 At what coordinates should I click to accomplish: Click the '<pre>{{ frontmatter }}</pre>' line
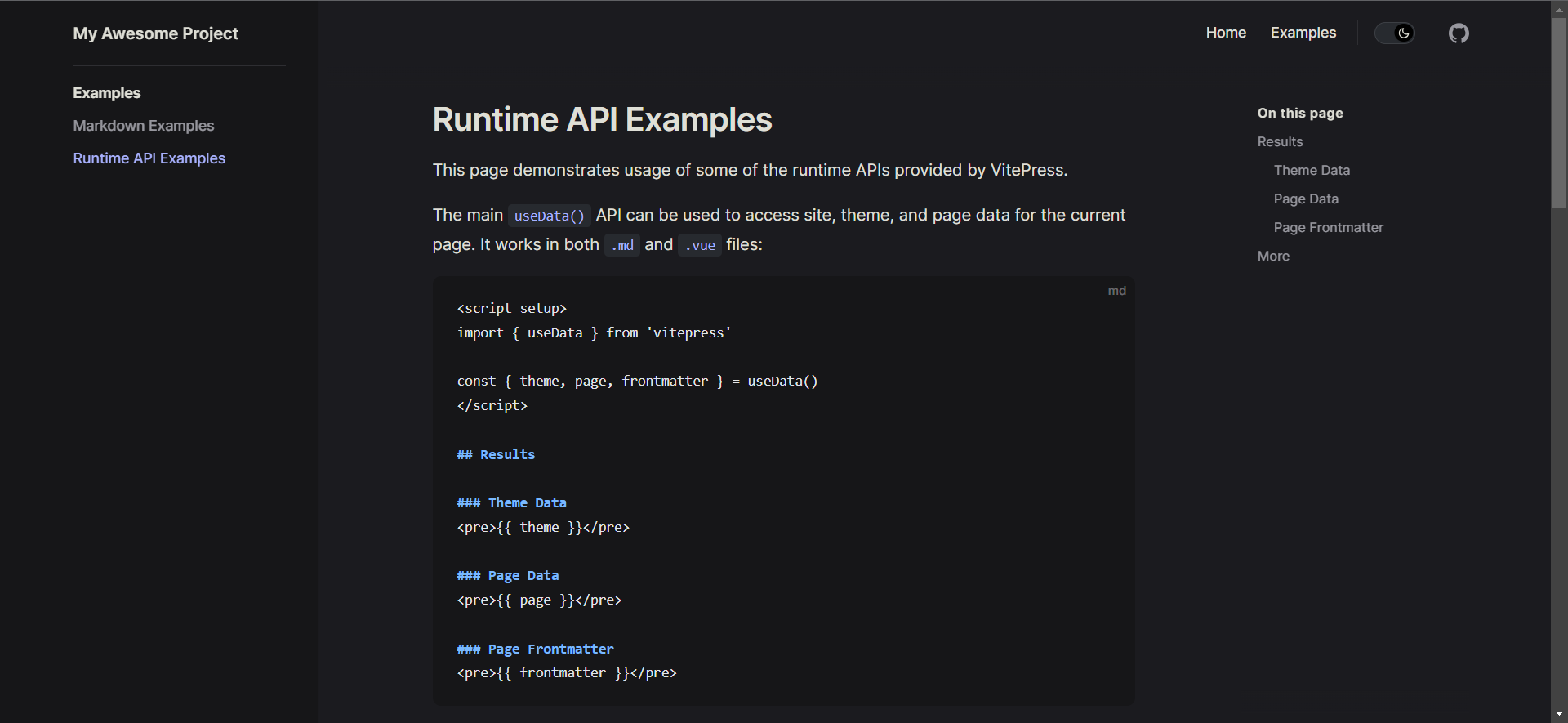point(568,672)
